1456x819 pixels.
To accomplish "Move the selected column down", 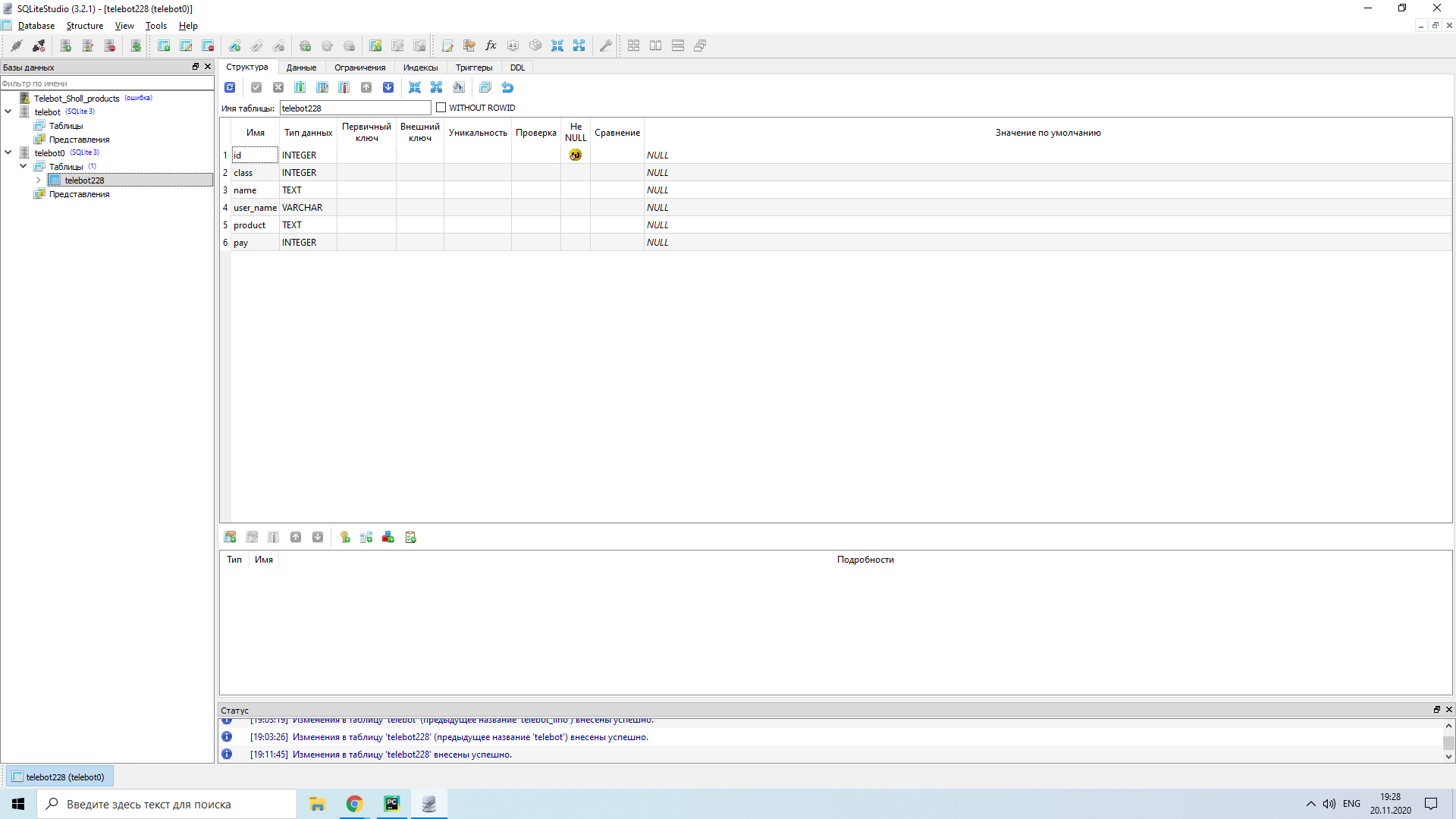I will click(388, 88).
